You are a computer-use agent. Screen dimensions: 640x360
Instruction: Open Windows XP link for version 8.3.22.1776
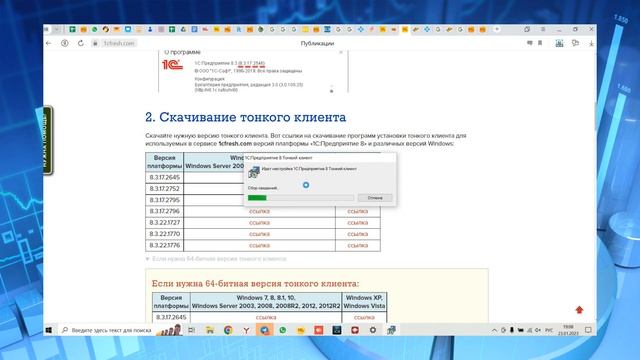[x=358, y=246]
